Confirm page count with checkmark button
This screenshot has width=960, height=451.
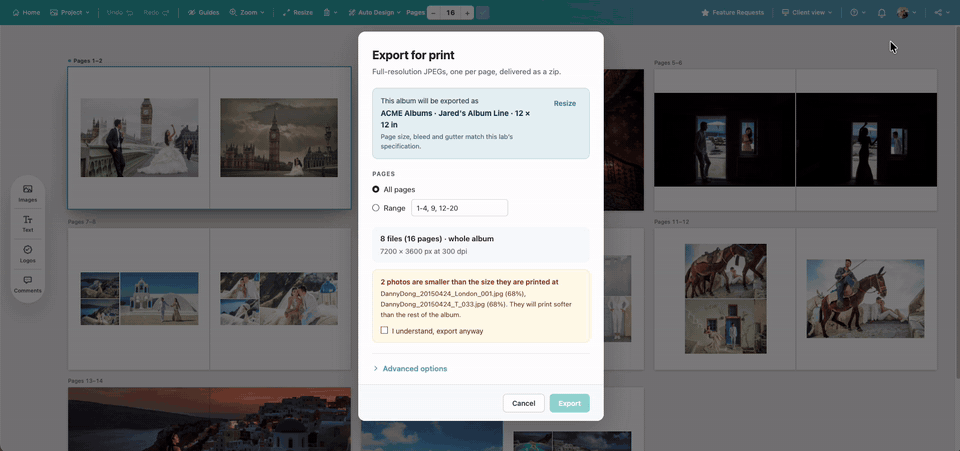482,12
